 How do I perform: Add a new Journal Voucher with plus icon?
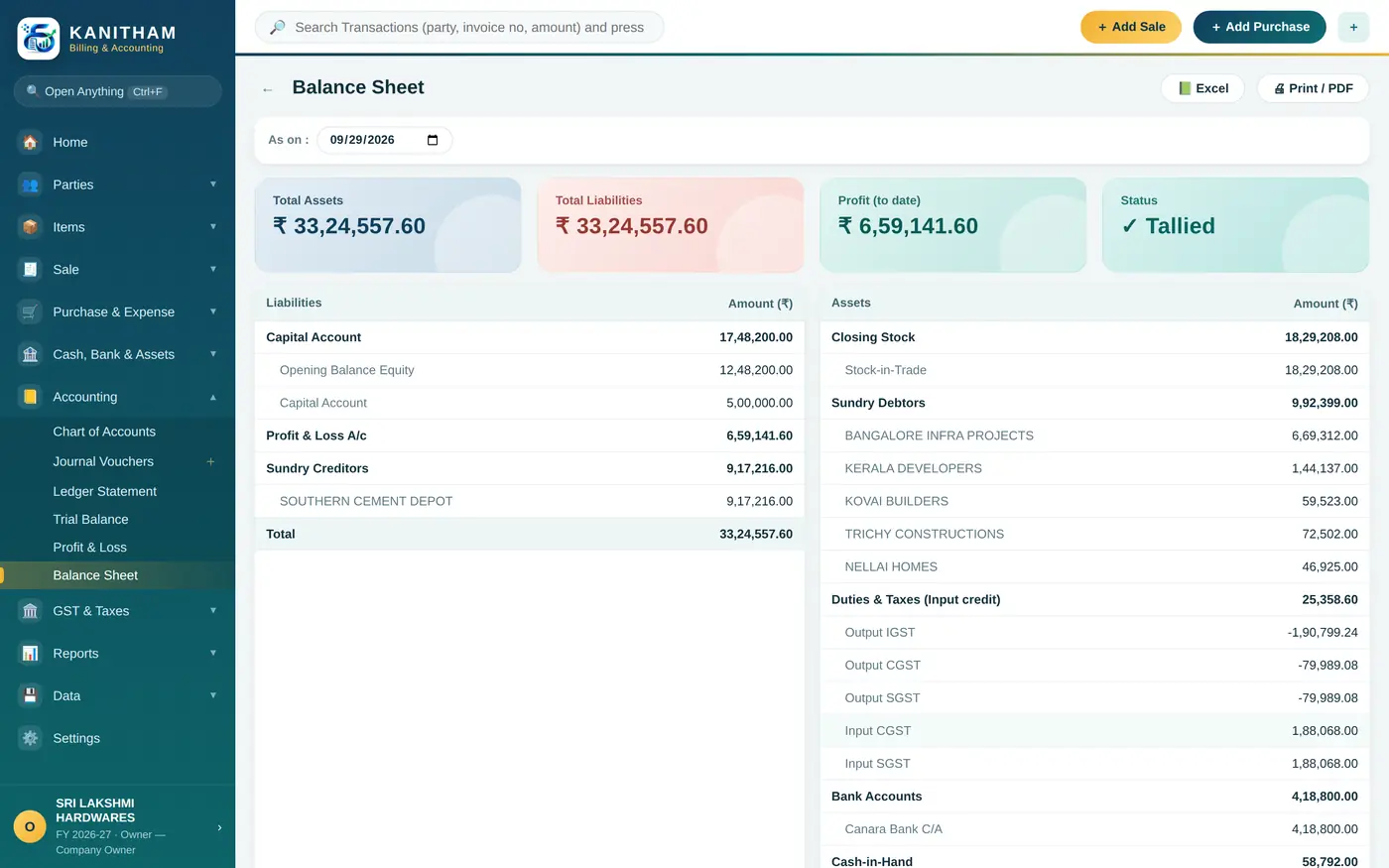point(210,461)
